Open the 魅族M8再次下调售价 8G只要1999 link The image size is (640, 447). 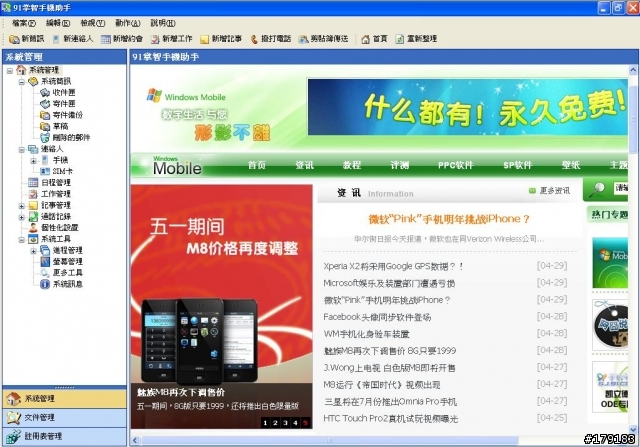pyautogui.click(x=389, y=351)
